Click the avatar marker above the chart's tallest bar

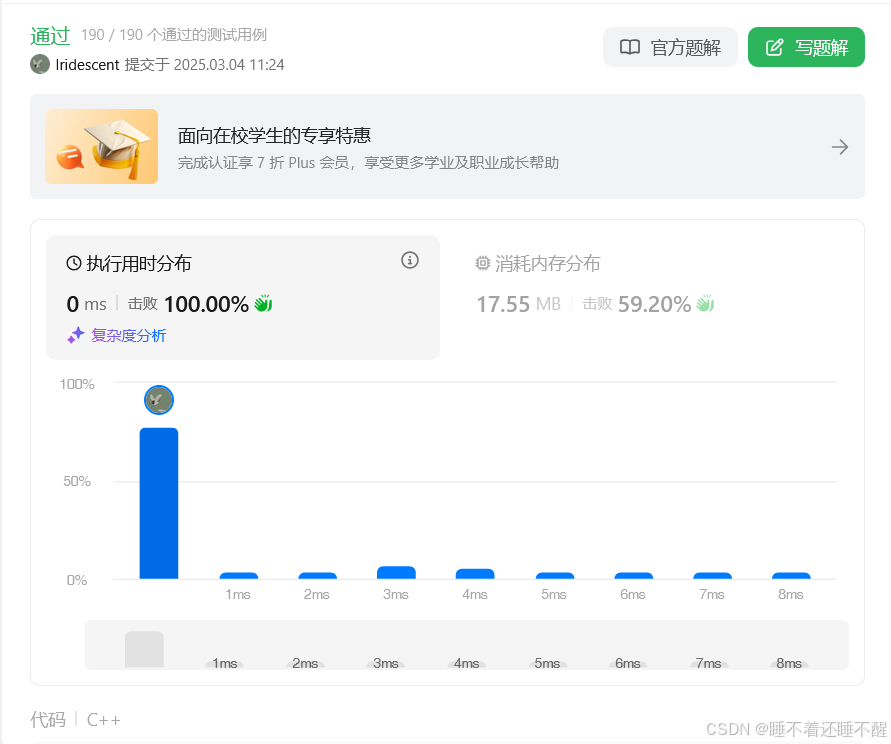pyautogui.click(x=159, y=400)
